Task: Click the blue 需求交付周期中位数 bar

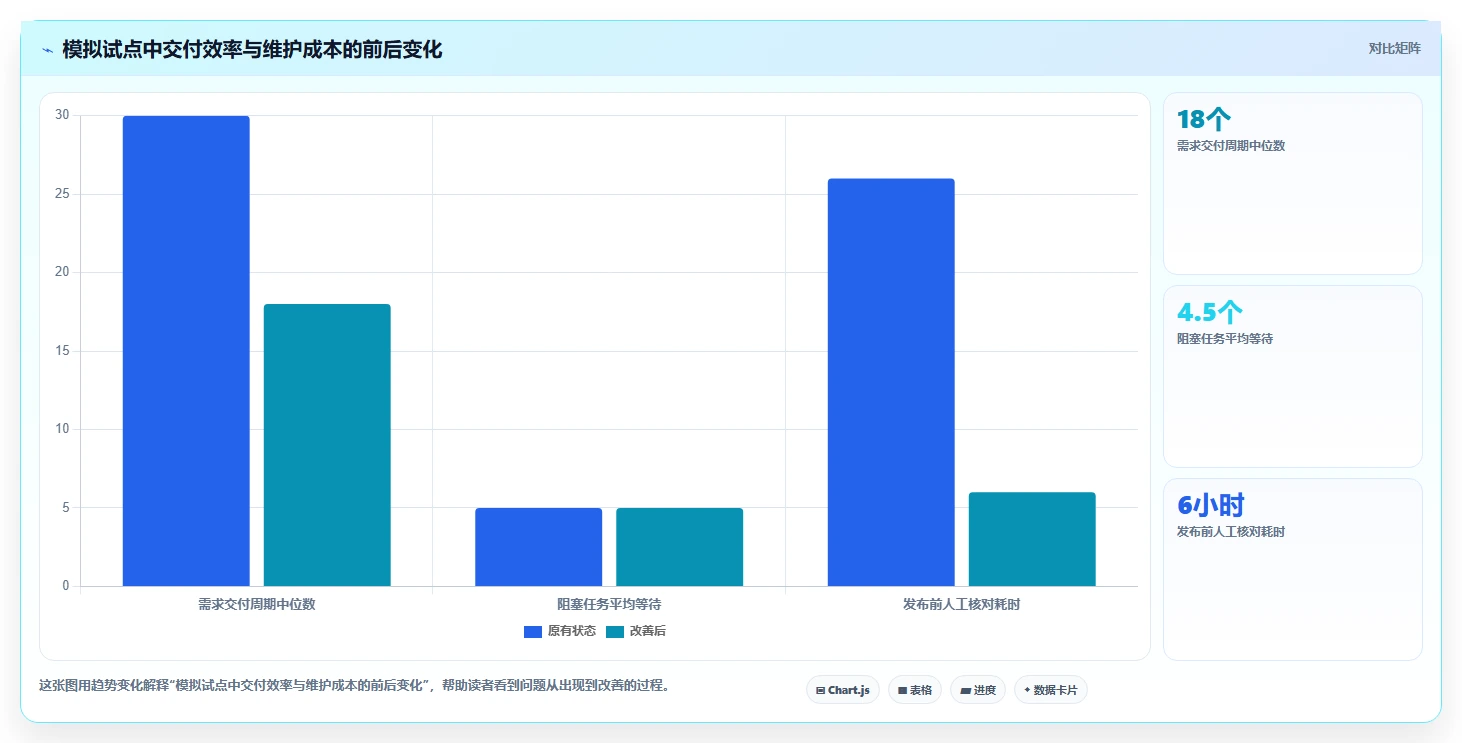Action: tap(186, 351)
